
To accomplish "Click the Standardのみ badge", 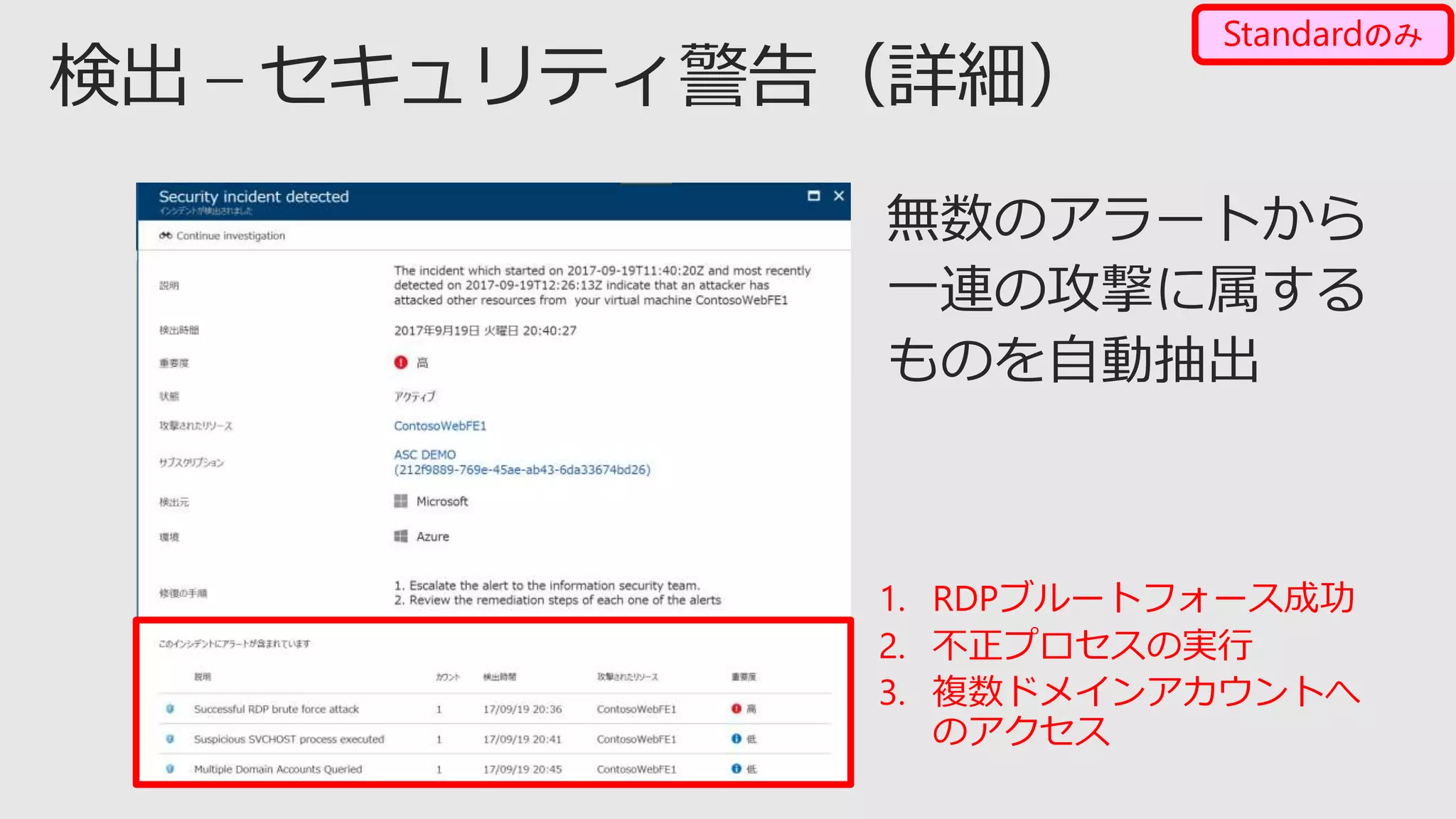I will (1322, 34).
